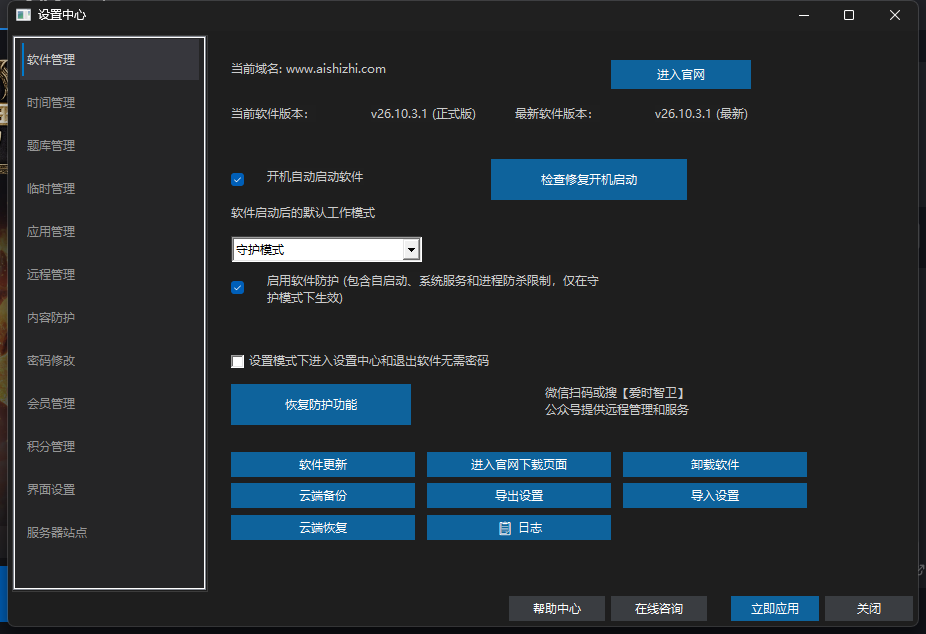Start 软件更新

pyautogui.click(x=322, y=465)
